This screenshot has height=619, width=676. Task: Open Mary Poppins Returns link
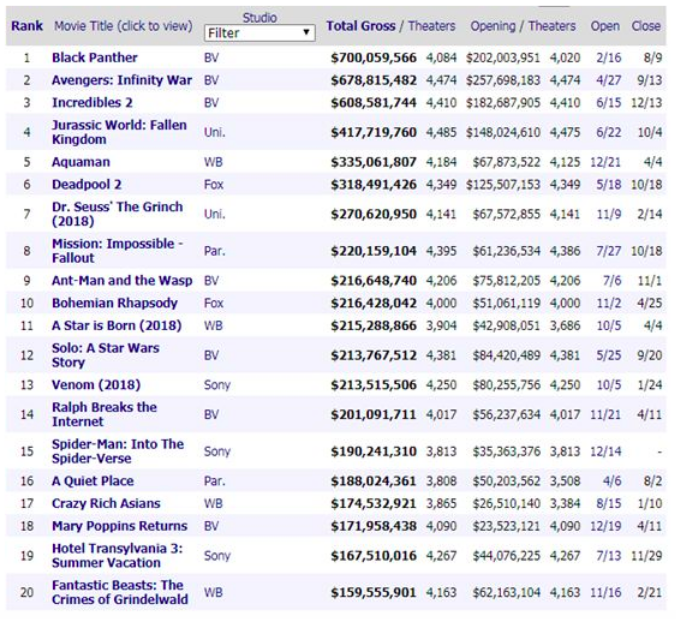click(119, 526)
